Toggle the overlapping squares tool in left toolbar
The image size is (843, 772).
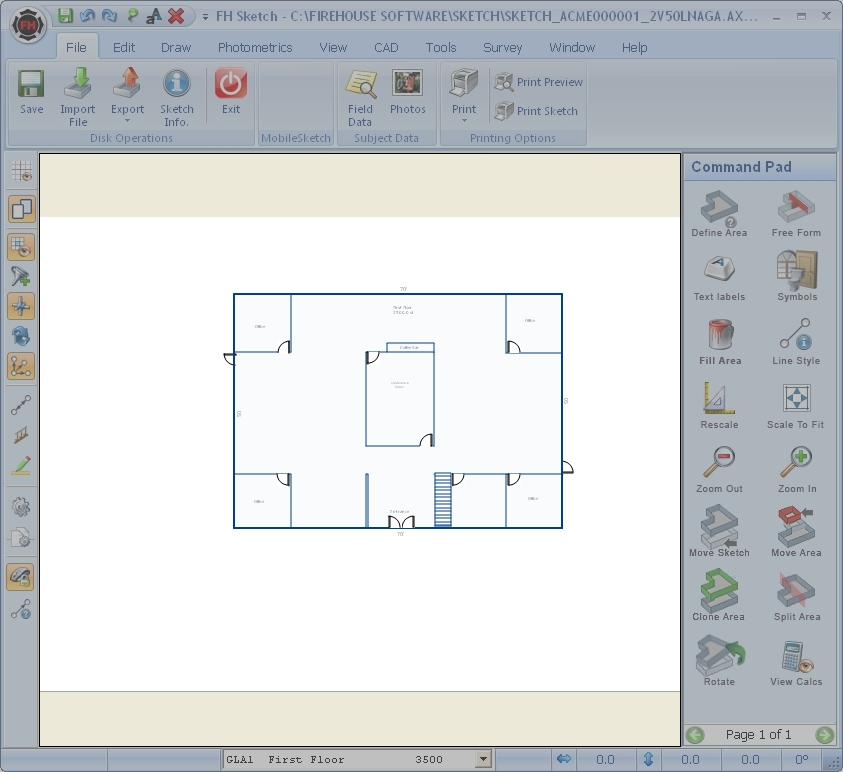click(x=22, y=209)
